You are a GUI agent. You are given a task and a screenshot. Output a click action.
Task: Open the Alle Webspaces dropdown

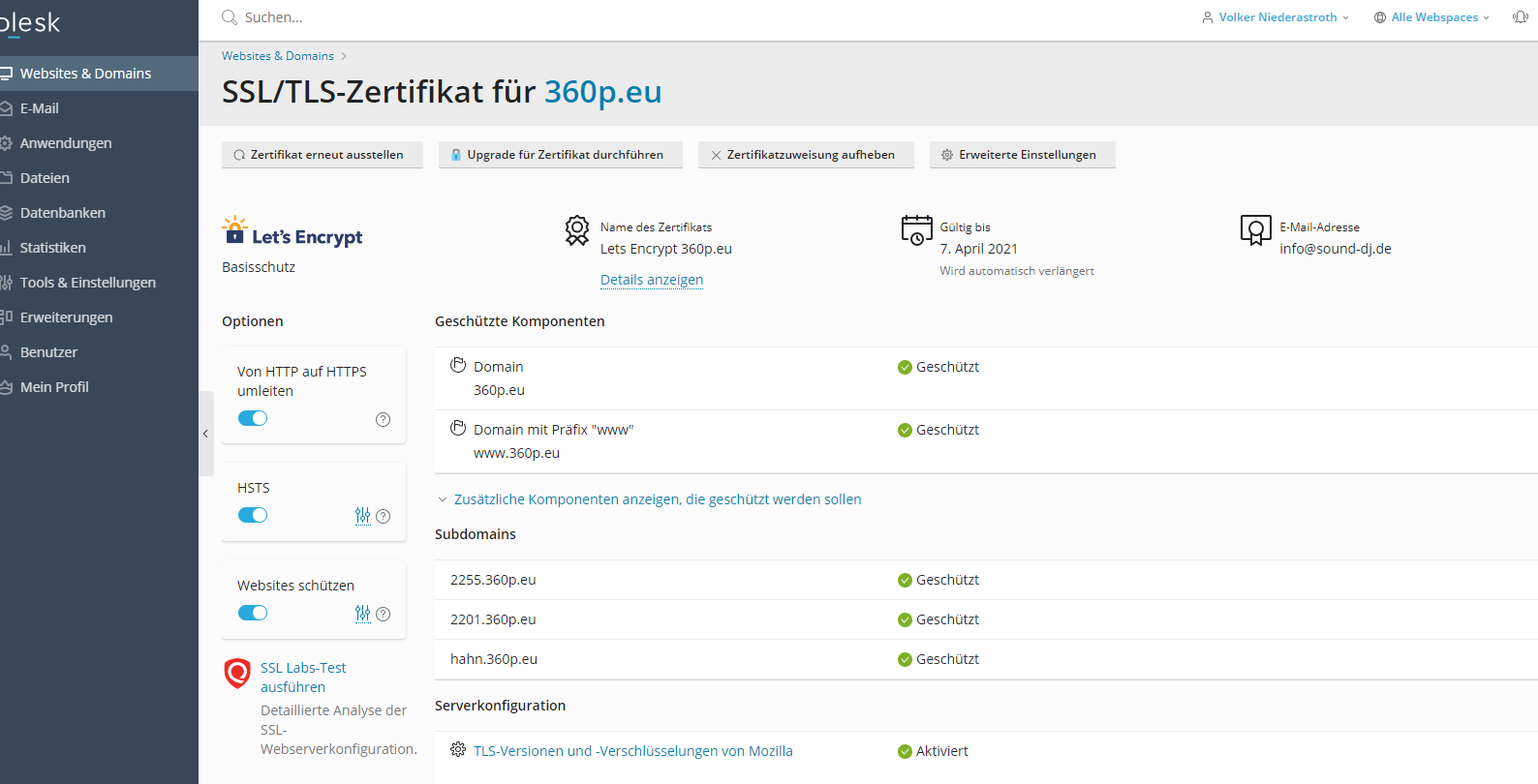tap(1432, 17)
